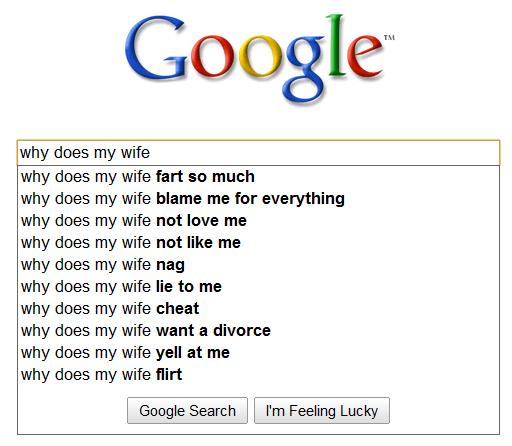Image resolution: width=512 pixels, height=446 pixels.
Task: Click the TM trademark symbol beside logo
Action: [389, 37]
